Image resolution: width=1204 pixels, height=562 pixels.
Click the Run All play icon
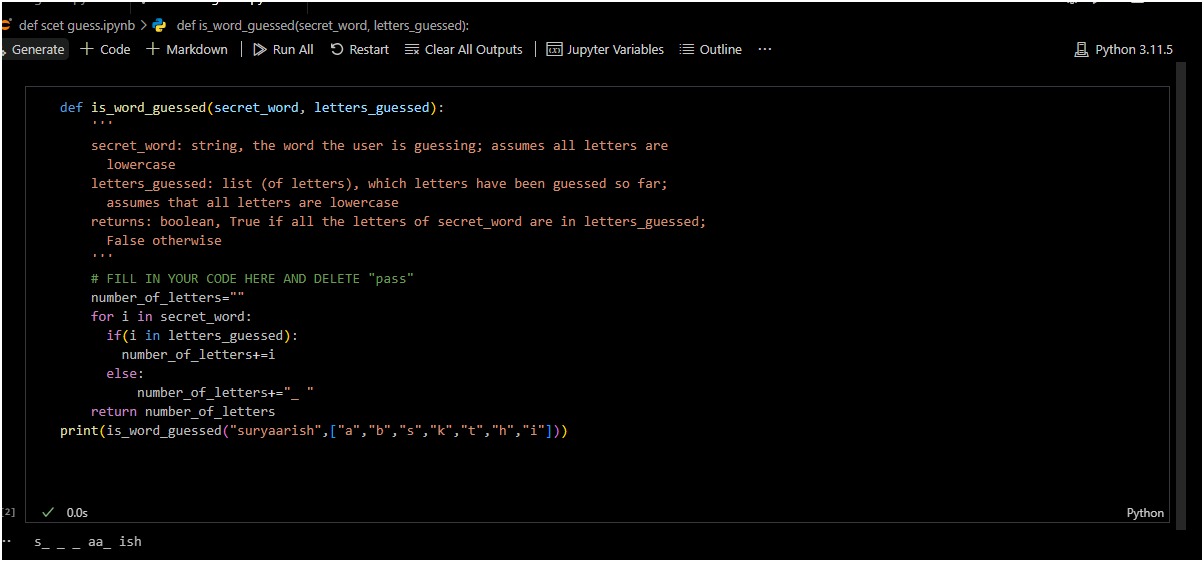pyautogui.click(x=260, y=50)
